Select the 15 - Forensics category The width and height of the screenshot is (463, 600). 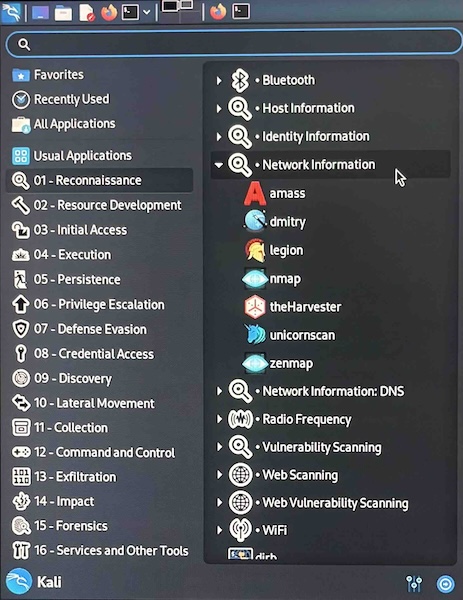(99, 526)
